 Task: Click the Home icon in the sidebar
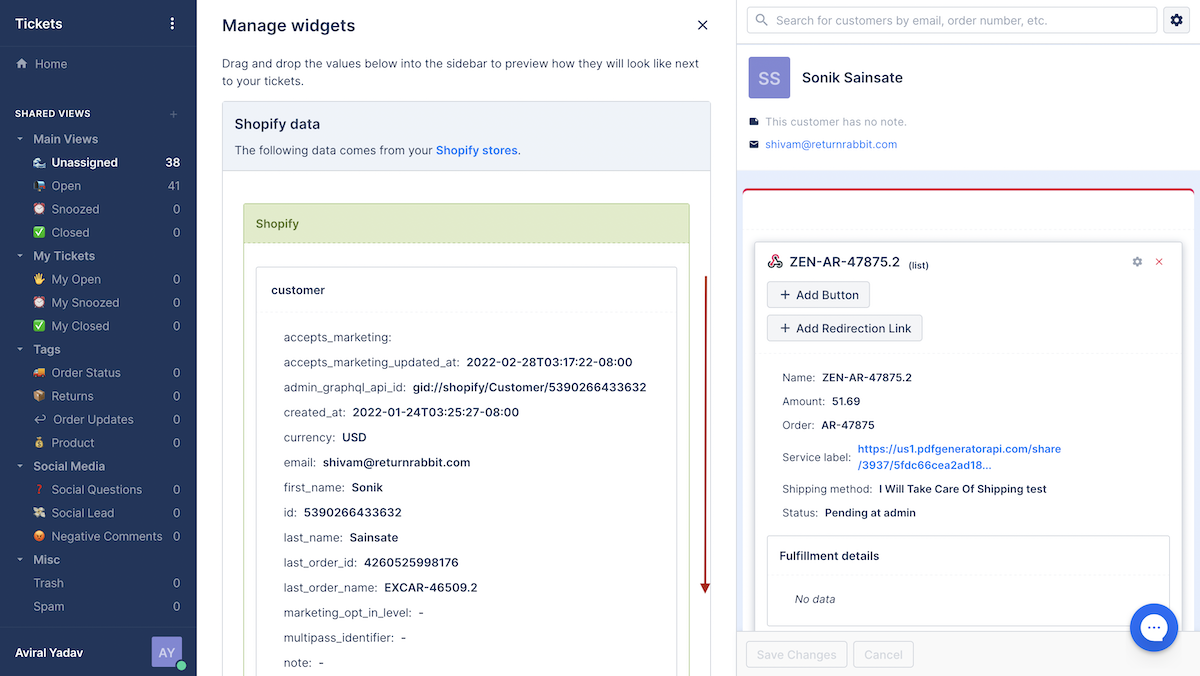[x=22, y=64]
